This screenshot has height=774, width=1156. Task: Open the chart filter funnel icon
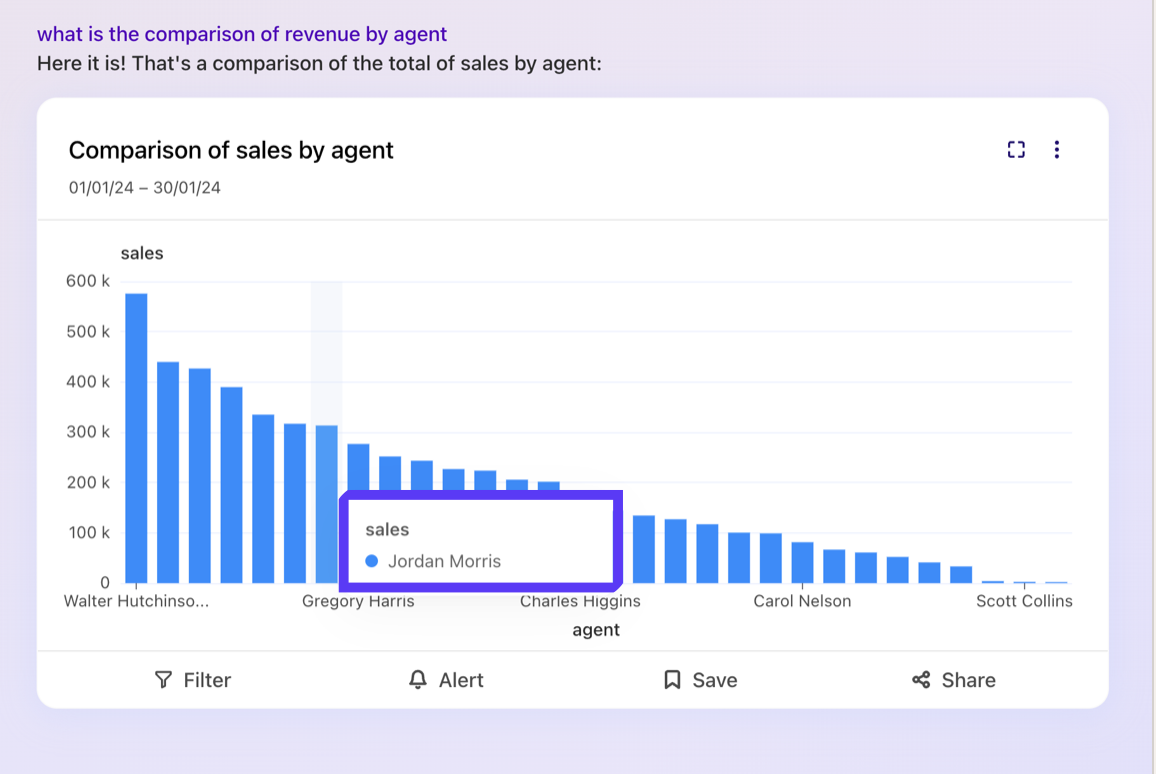click(164, 680)
